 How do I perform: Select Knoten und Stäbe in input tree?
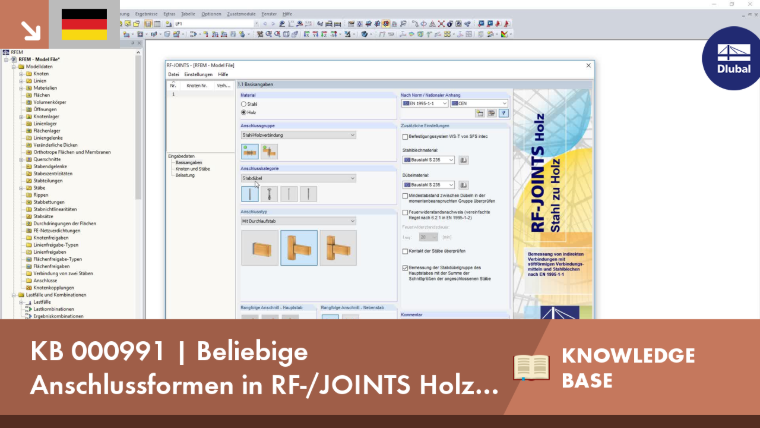click(x=193, y=169)
